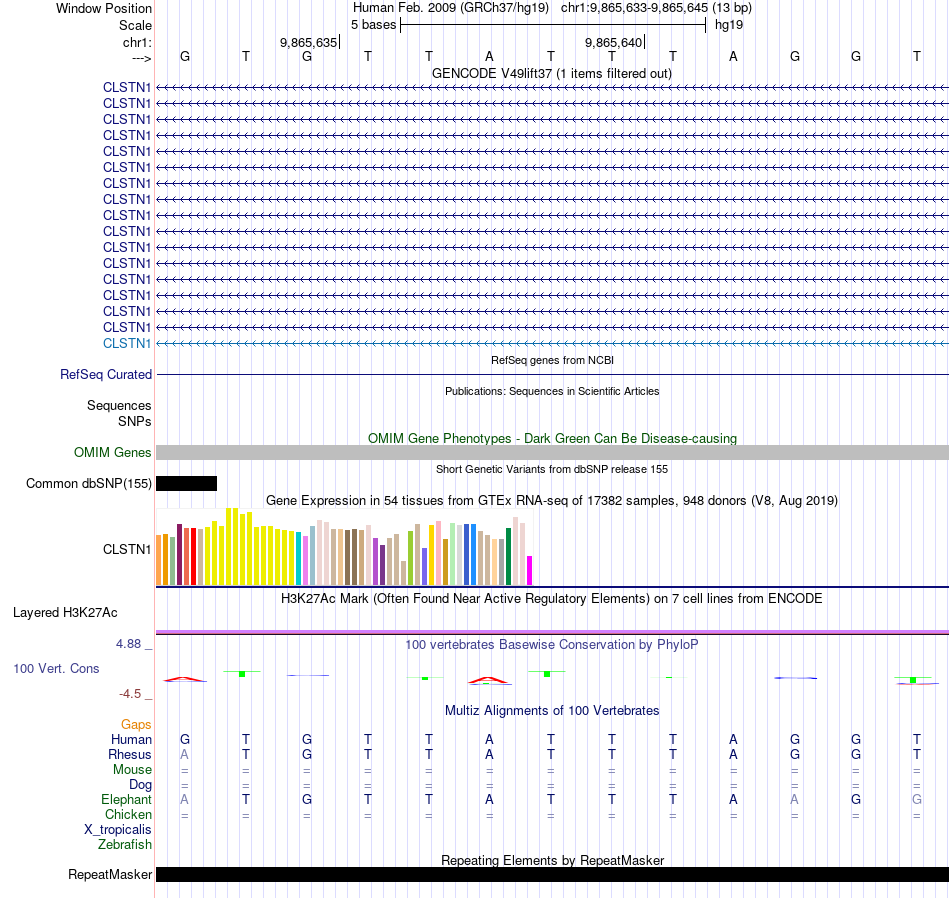This screenshot has width=950, height=898.
Task: Click the '9,865,635' coordinate marker
Action: pyautogui.click(x=308, y=42)
